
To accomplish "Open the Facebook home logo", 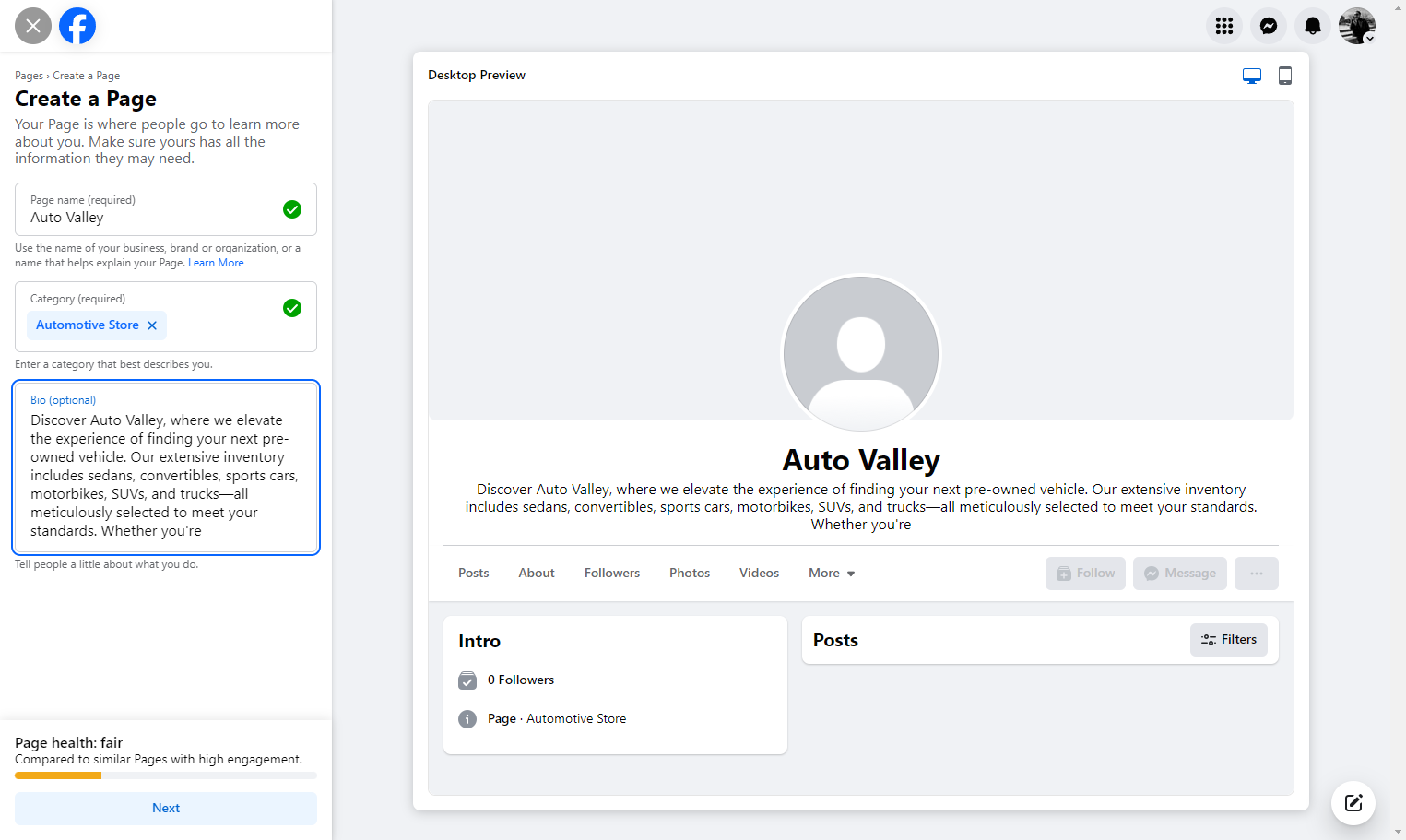I will [77, 26].
